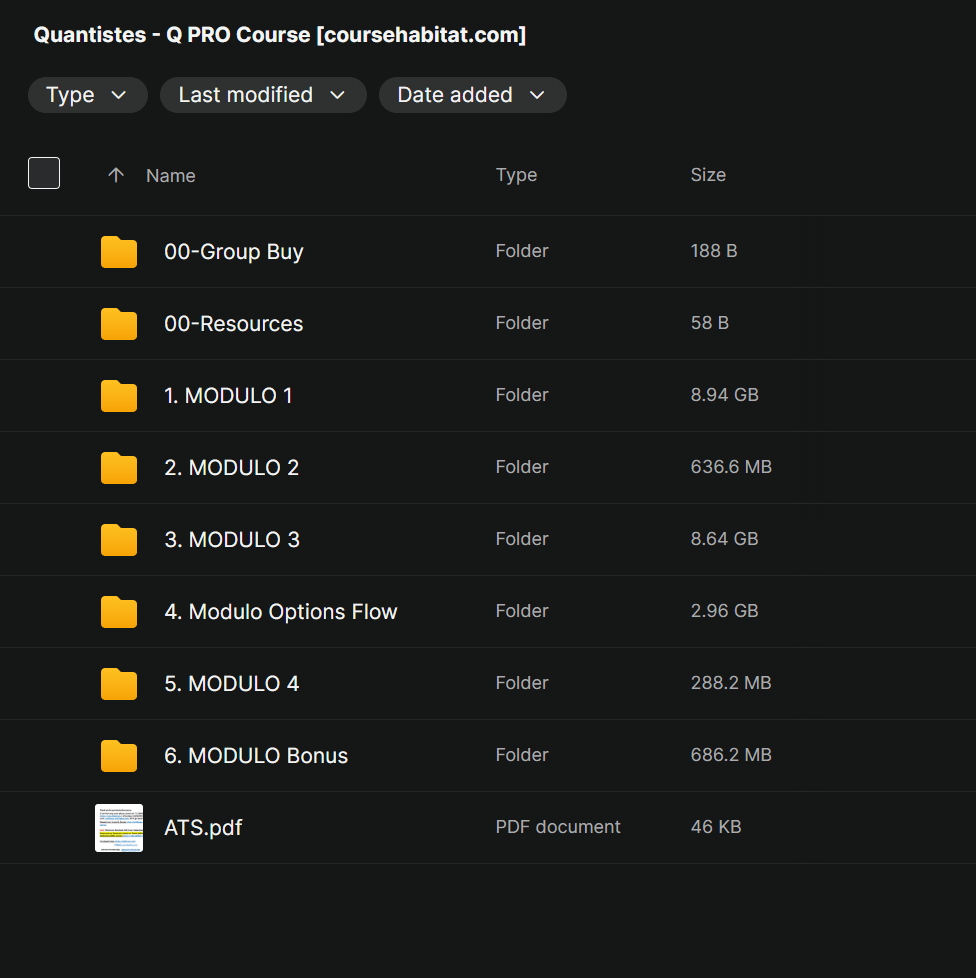Viewport: 976px width, 978px height.
Task: Click the 4. Modulo Options Flow folder icon
Action: (118, 612)
